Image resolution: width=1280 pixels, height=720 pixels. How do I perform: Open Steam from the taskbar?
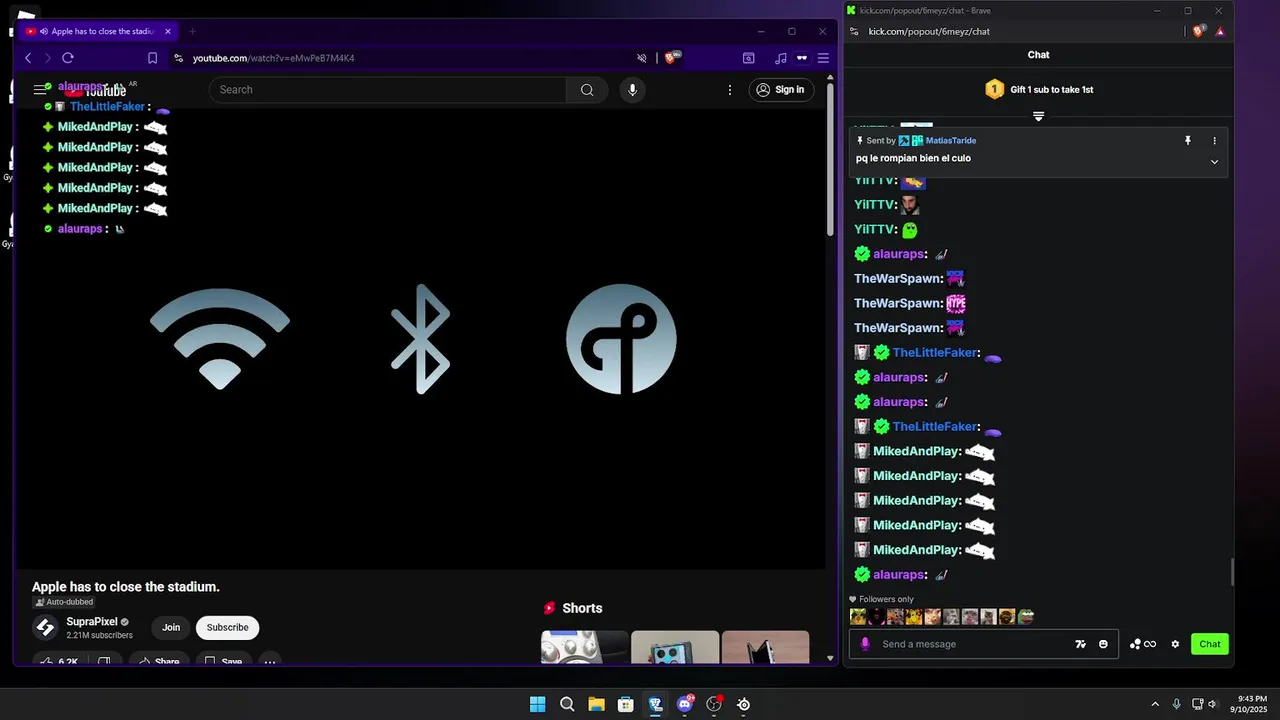743,704
